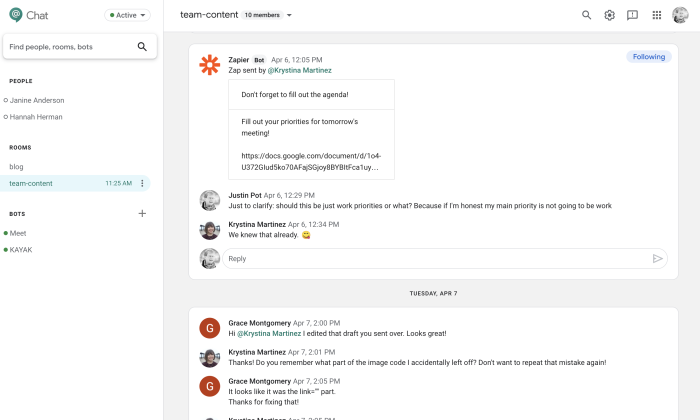This screenshot has height=420, width=700.
Task: Add a bot with the plus icon
Action: (x=142, y=213)
